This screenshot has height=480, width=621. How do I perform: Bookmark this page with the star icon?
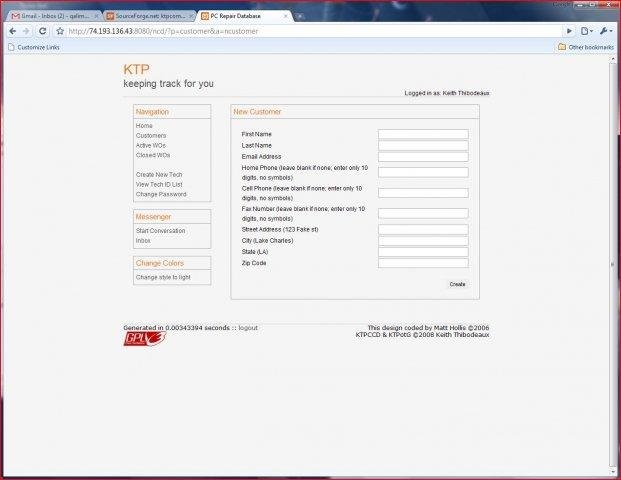point(60,31)
